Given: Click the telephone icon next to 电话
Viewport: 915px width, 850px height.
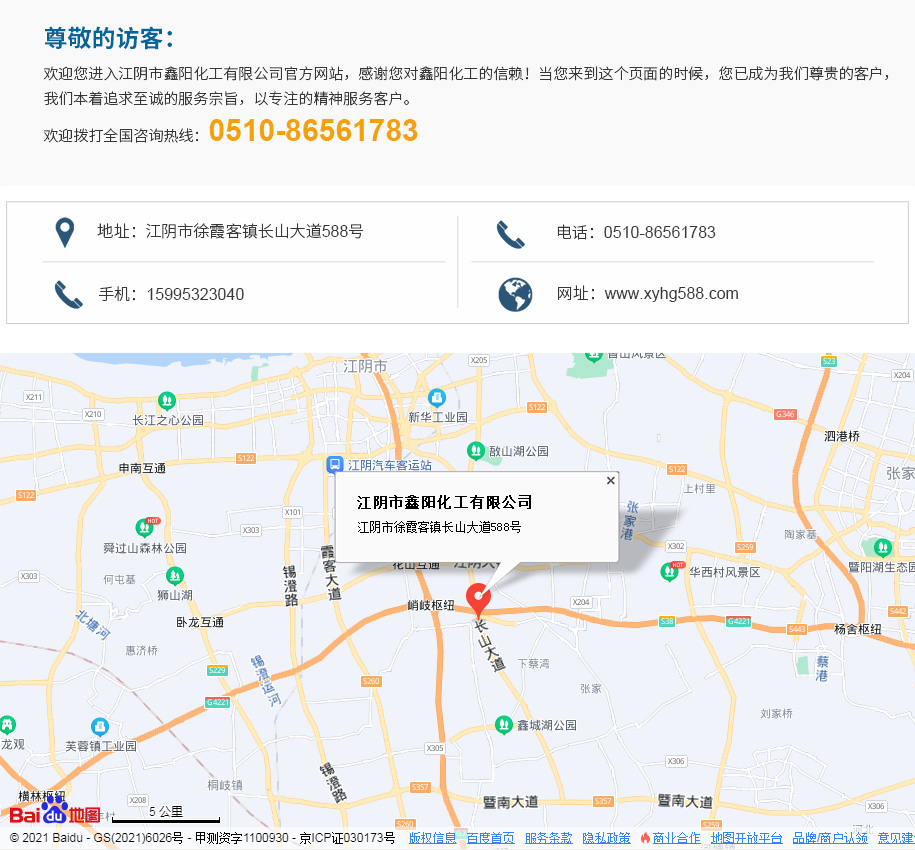Looking at the screenshot, I should (x=511, y=234).
